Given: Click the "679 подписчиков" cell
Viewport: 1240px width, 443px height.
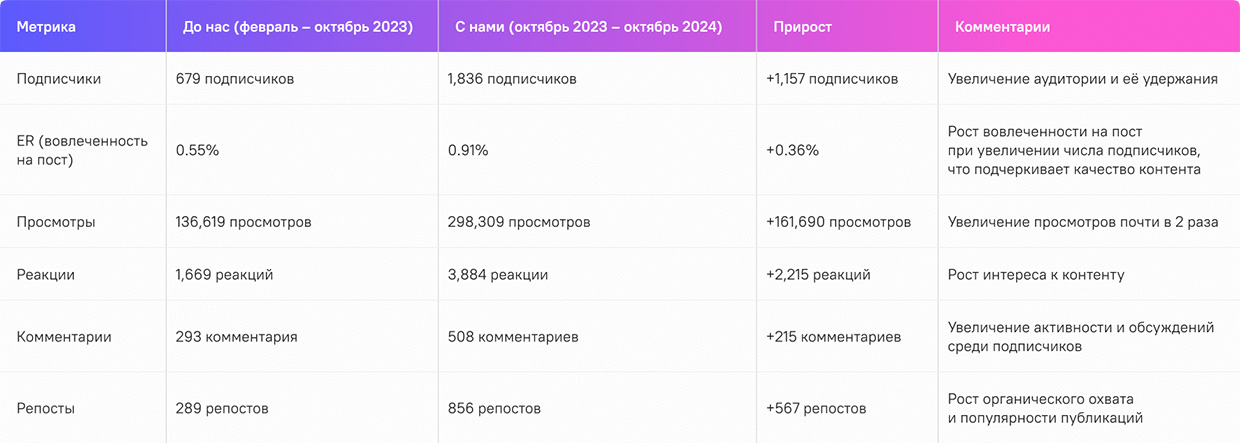Looking at the screenshot, I should point(235,79).
